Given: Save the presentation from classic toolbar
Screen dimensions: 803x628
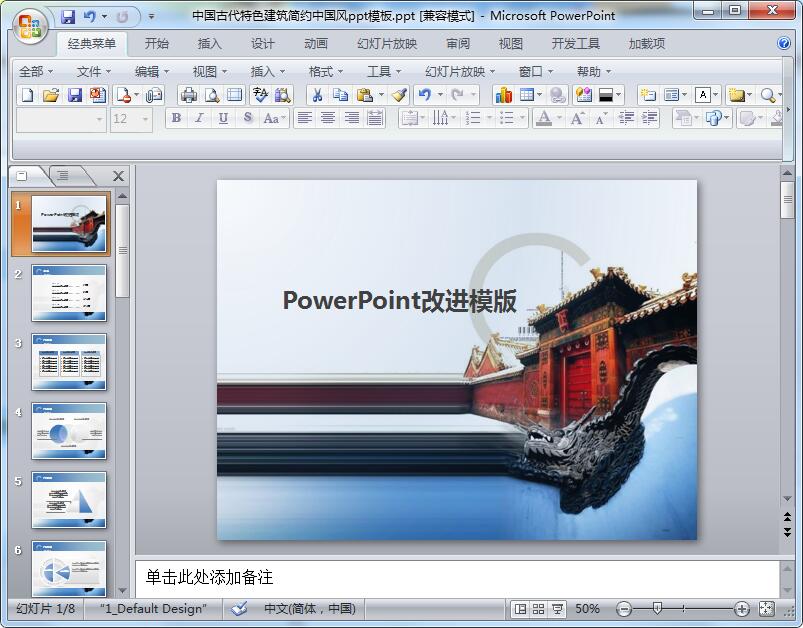Looking at the screenshot, I should coord(75,95).
